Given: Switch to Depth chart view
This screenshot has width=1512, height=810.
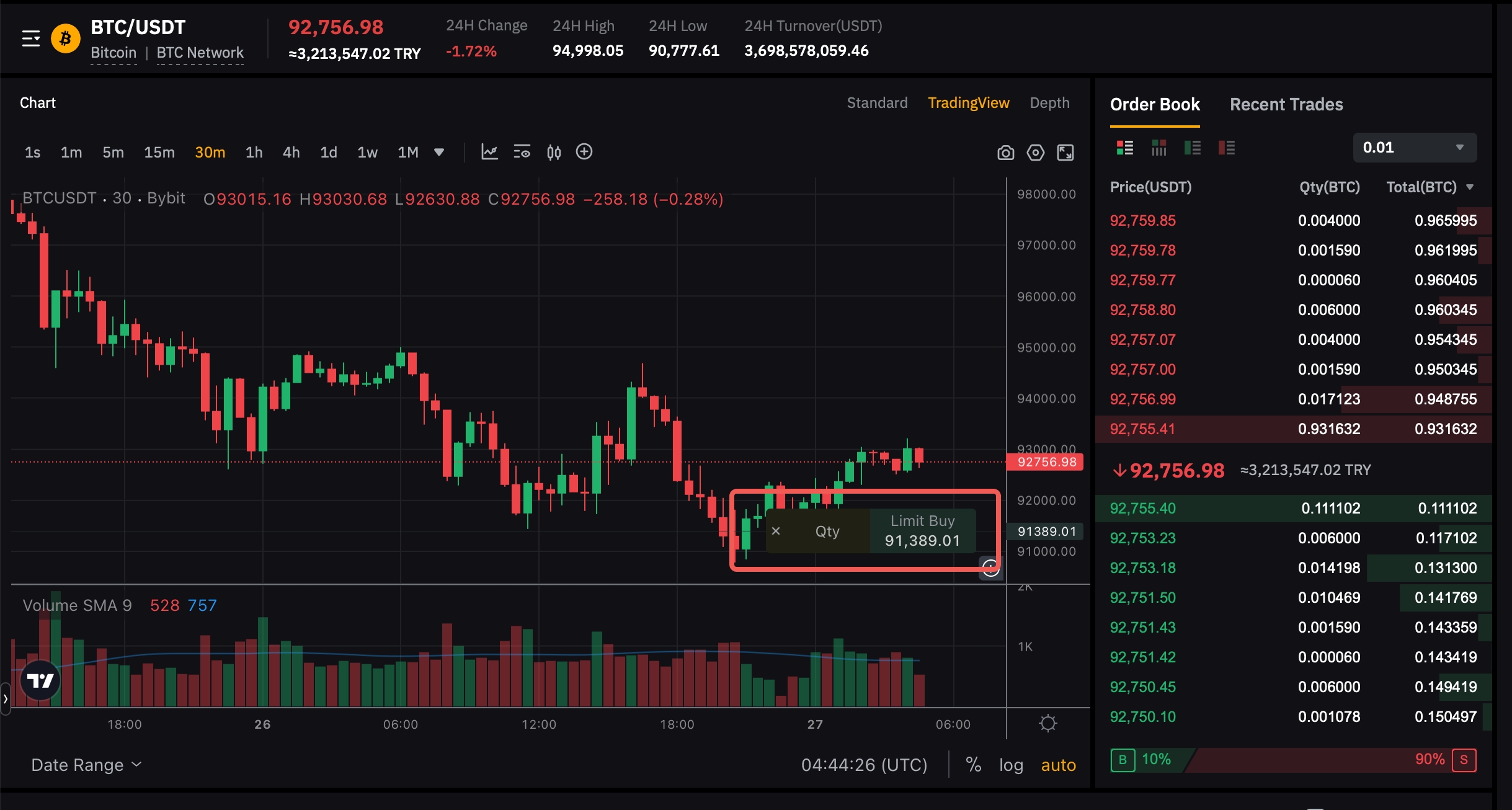Looking at the screenshot, I should pyautogui.click(x=1049, y=103).
